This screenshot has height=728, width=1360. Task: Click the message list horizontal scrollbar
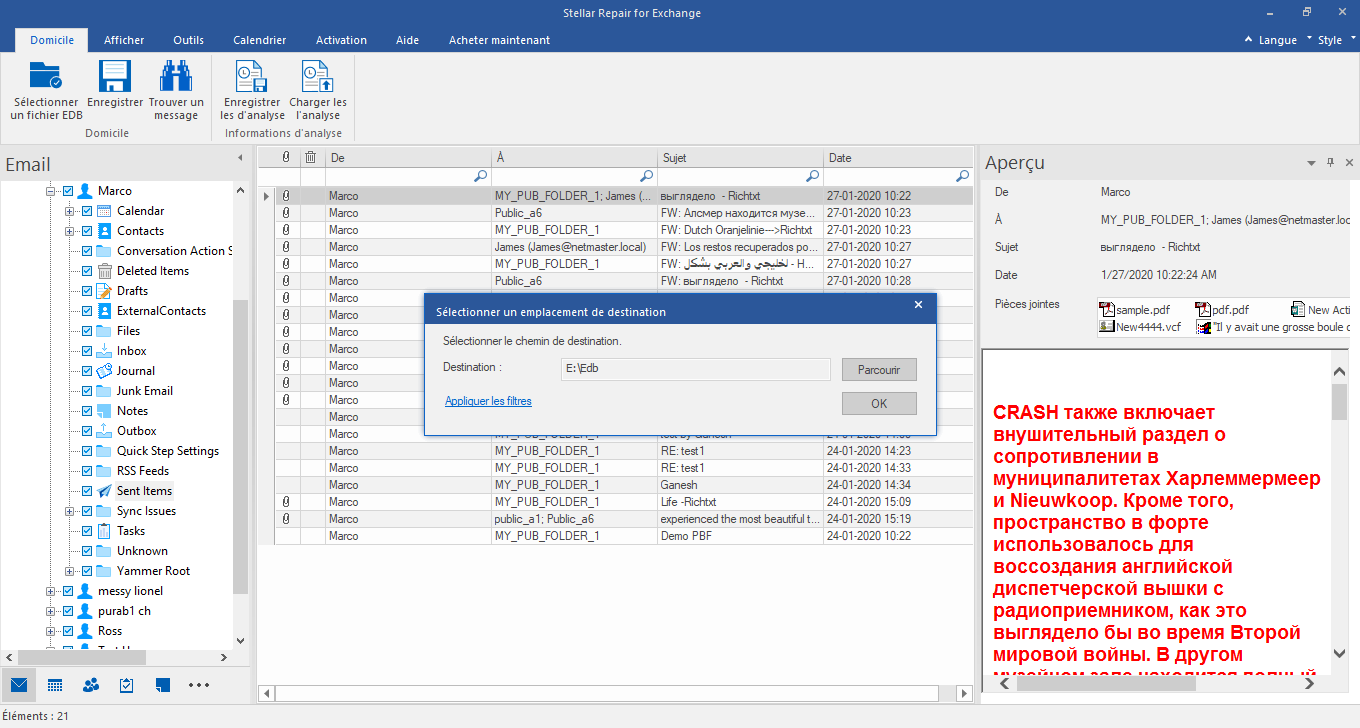607,693
